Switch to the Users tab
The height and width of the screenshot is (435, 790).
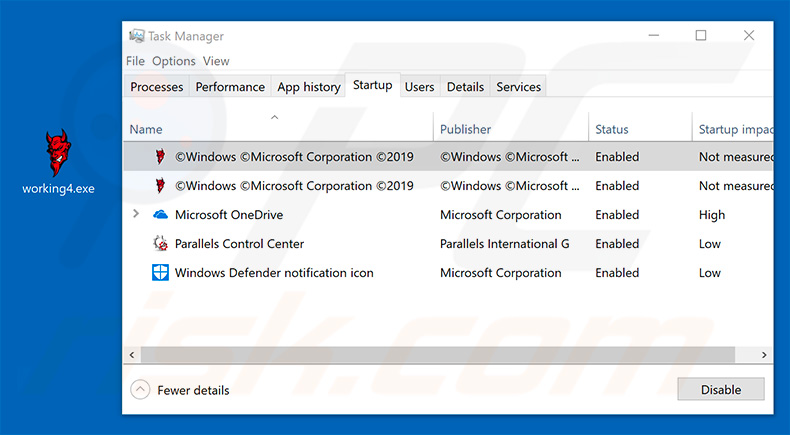click(x=419, y=87)
